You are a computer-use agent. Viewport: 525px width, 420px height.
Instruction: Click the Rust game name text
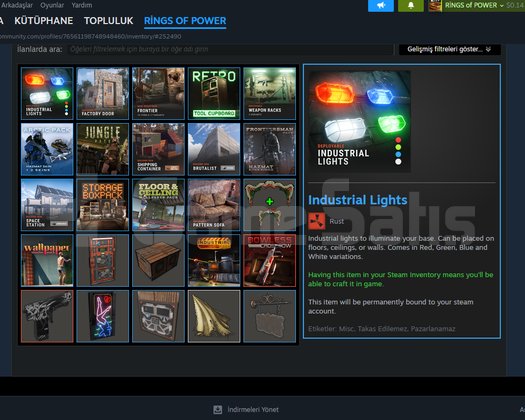tap(336, 221)
